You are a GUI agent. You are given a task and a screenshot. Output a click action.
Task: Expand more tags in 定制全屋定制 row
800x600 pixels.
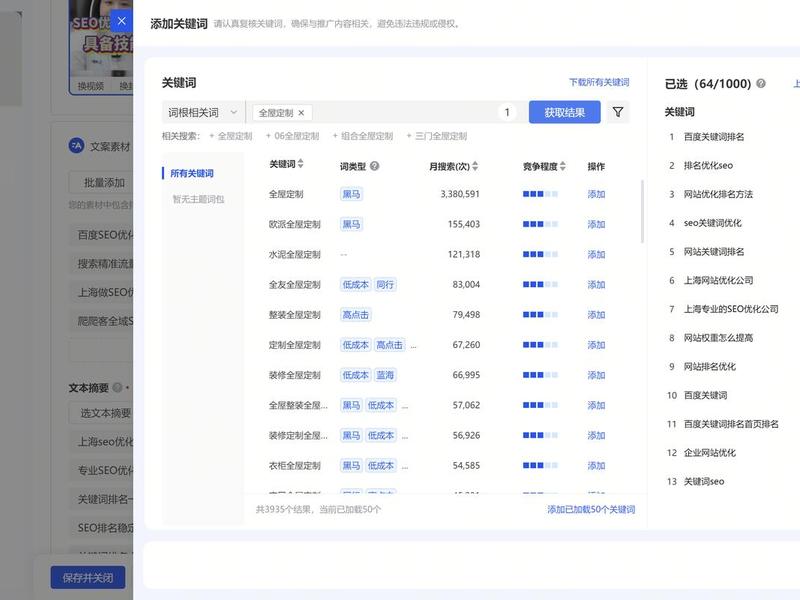click(413, 345)
